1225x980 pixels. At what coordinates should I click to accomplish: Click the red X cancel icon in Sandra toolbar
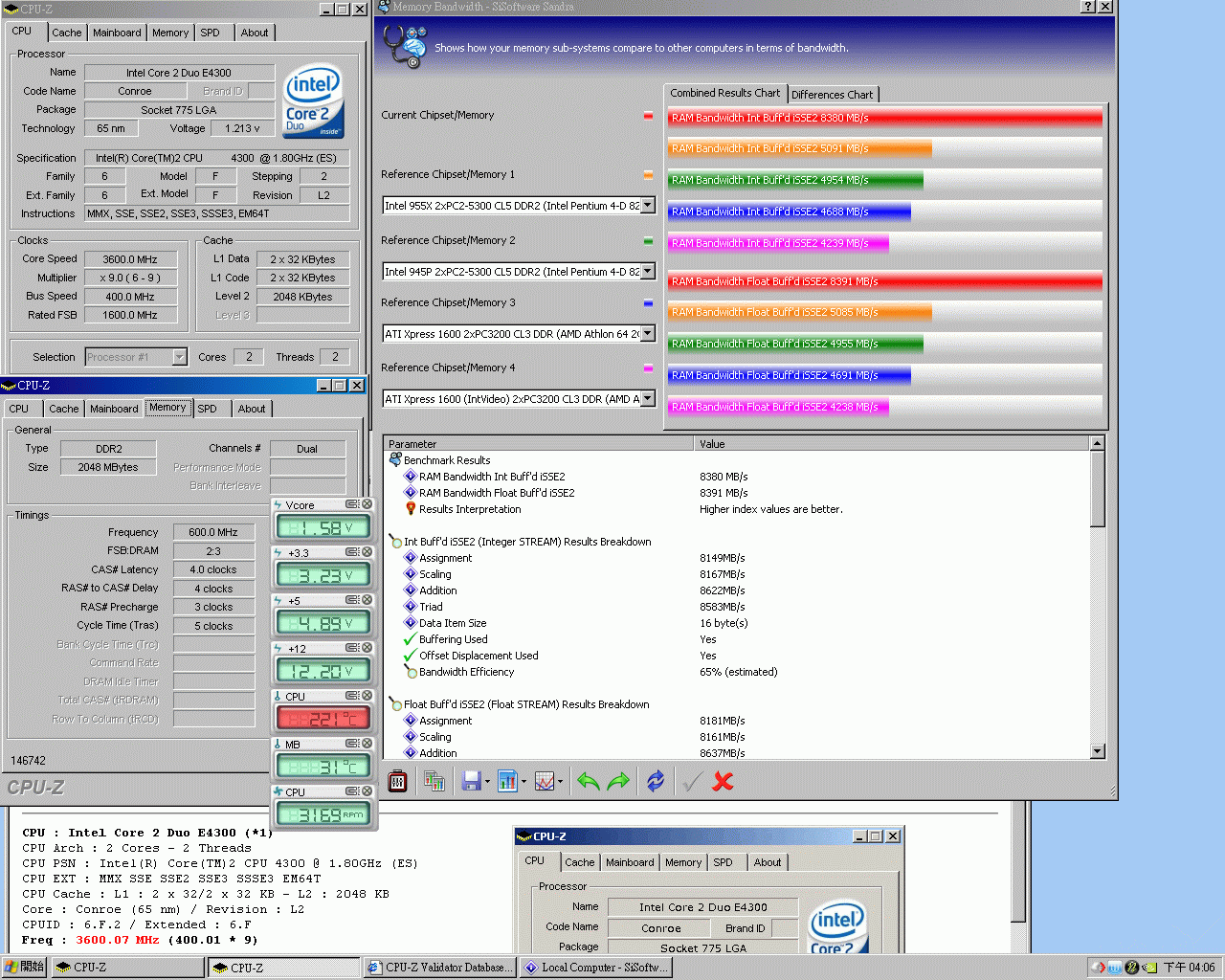click(x=723, y=782)
